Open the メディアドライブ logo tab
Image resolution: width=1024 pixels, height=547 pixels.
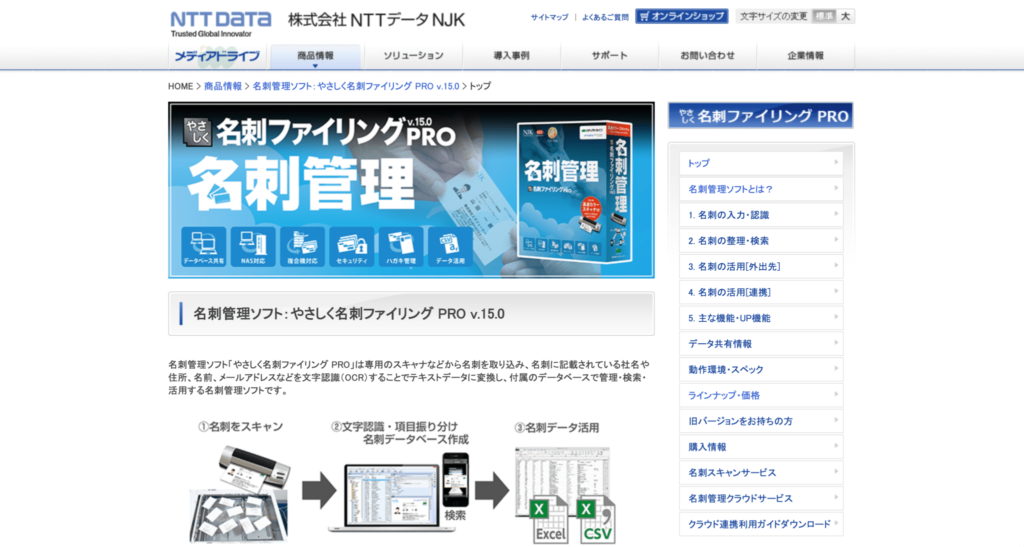(x=218, y=56)
